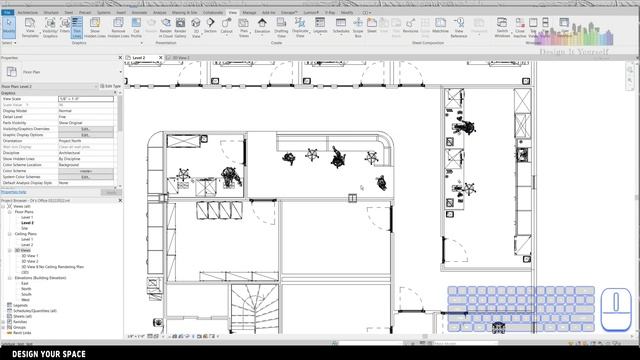640x360 pixels.
Task: Select View Reference tool
Action: coord(459,27)
